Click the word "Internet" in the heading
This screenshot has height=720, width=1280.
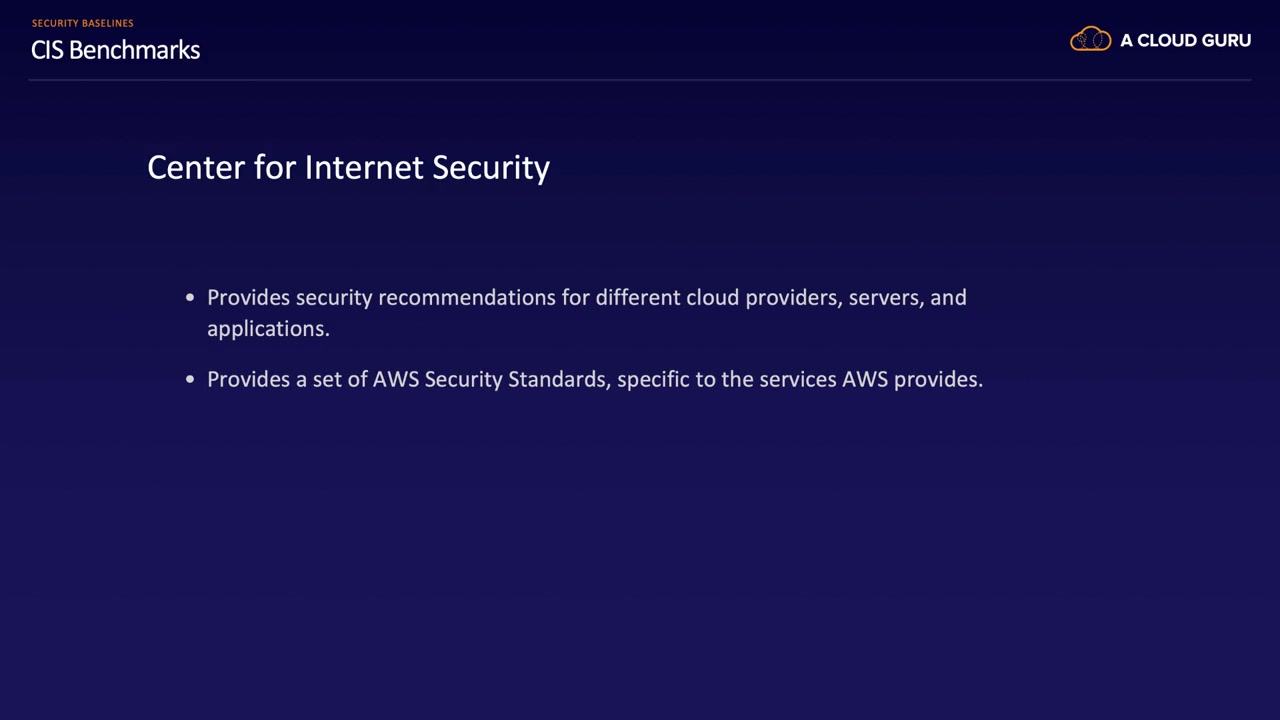364,167
